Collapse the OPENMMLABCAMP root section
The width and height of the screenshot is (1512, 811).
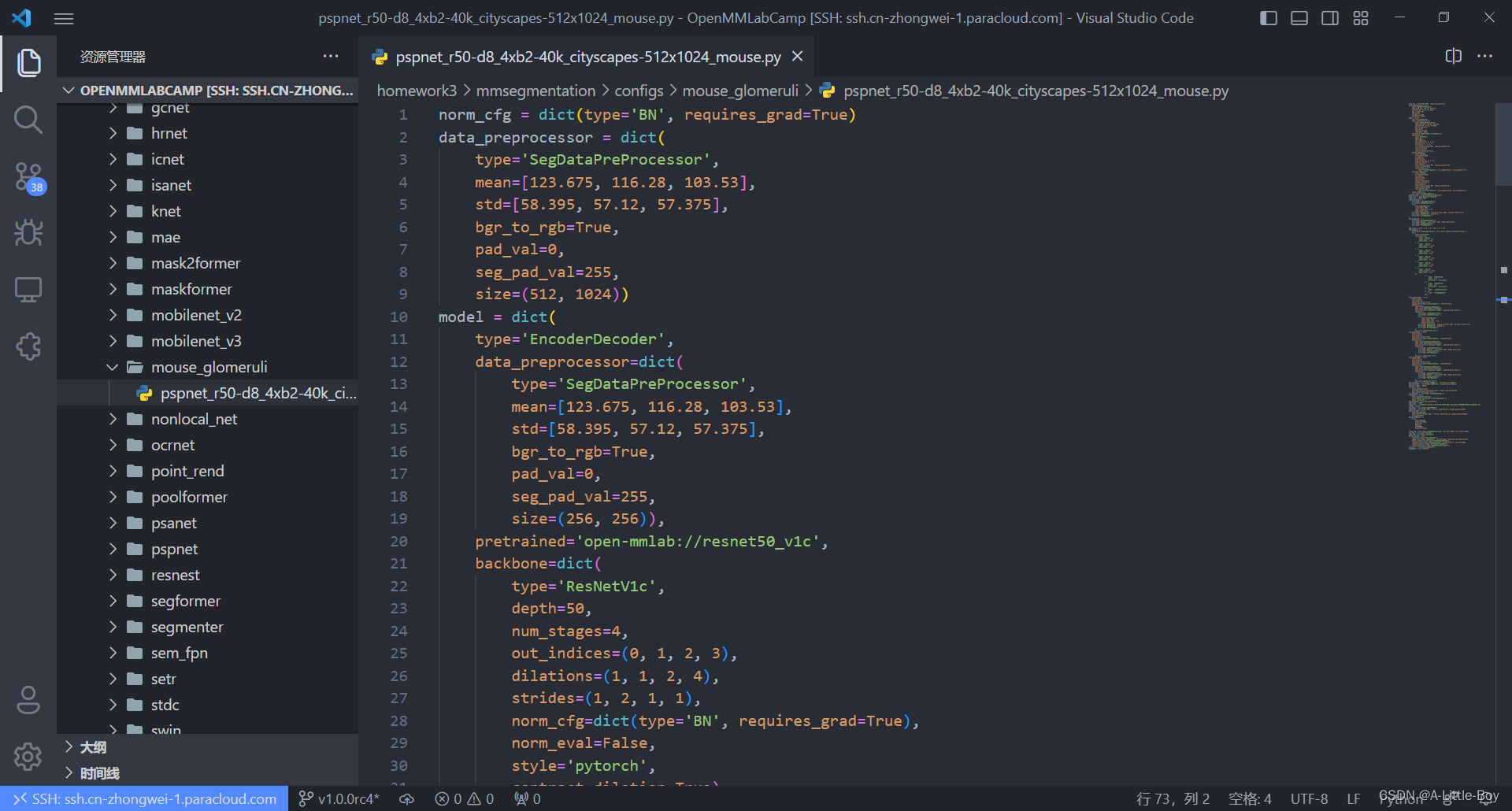(x=209, y=91)
